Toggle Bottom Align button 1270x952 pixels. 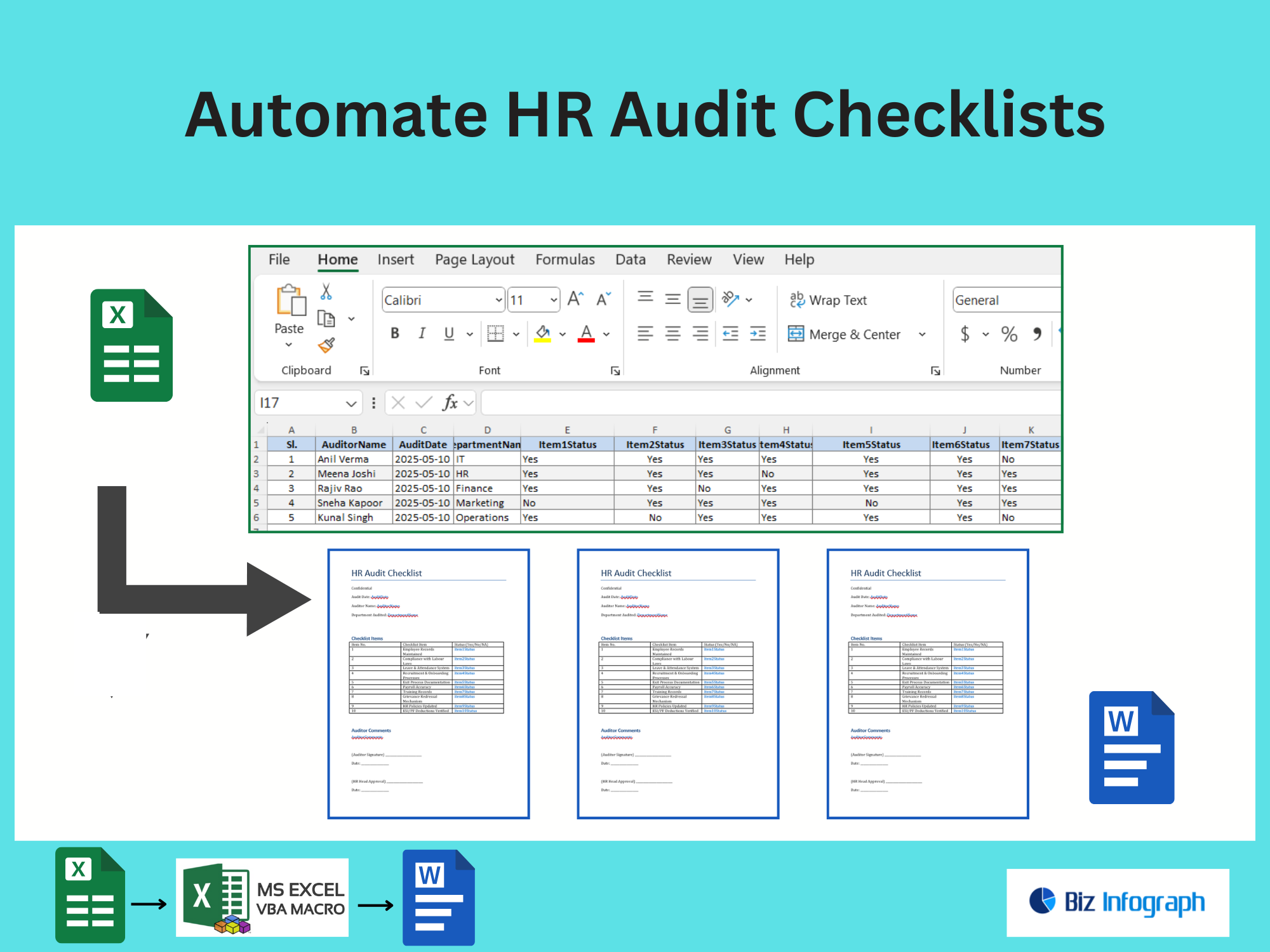(700, 300)
